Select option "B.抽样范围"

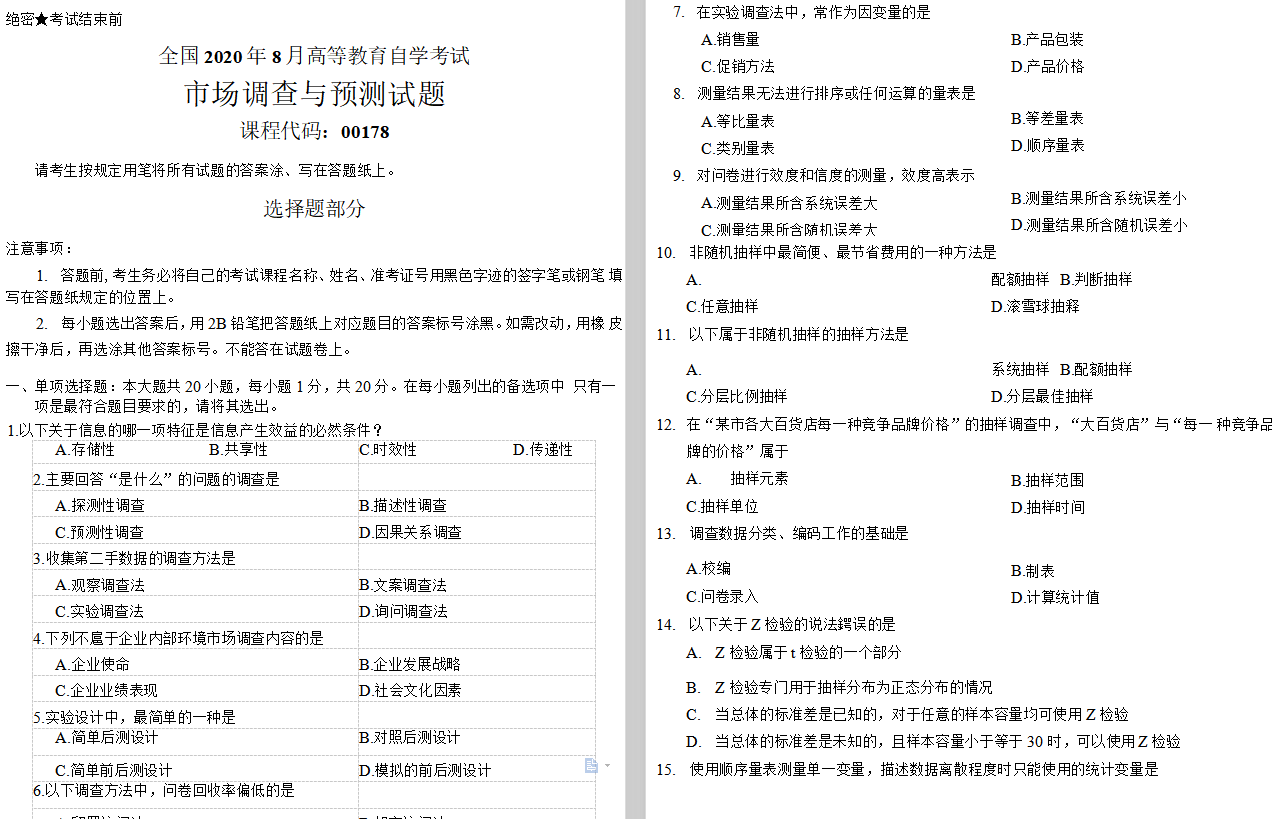pos(1047,481)
